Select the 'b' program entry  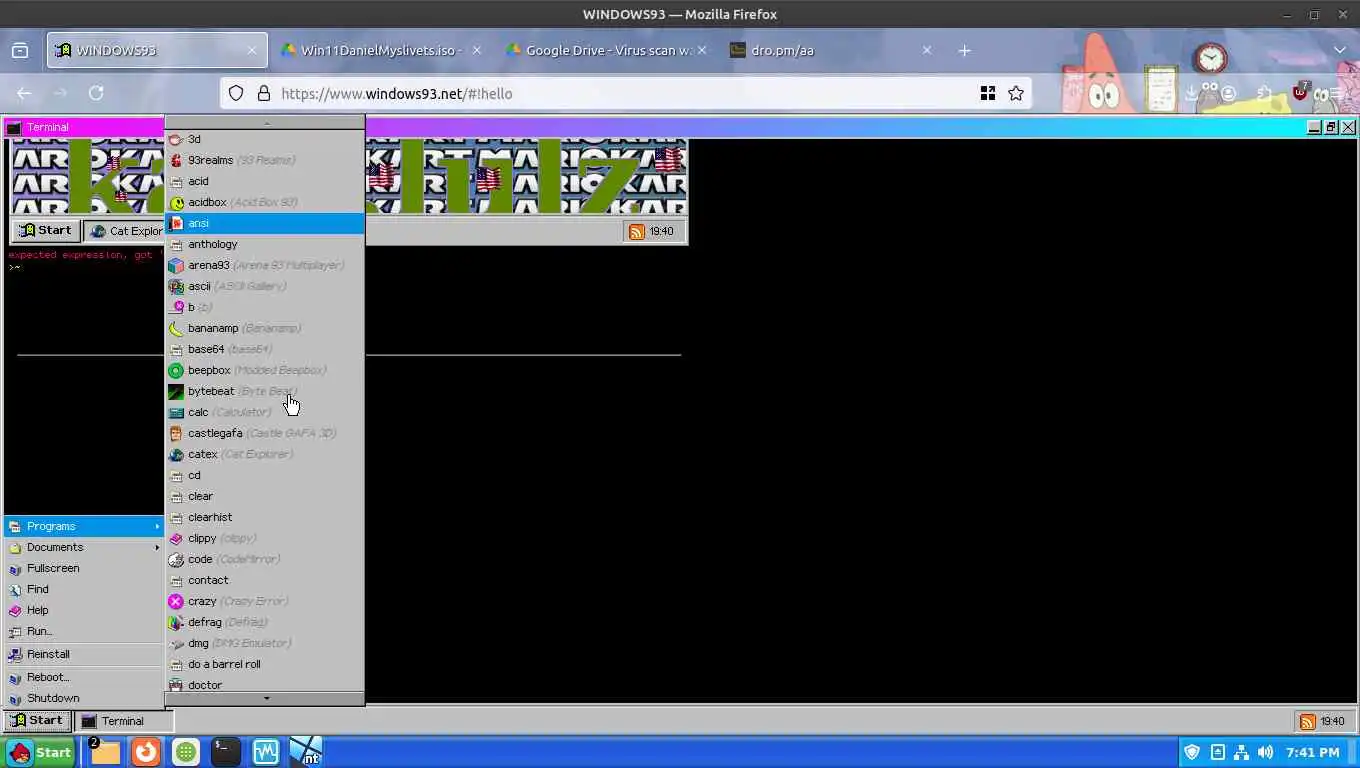coord(264,307)
